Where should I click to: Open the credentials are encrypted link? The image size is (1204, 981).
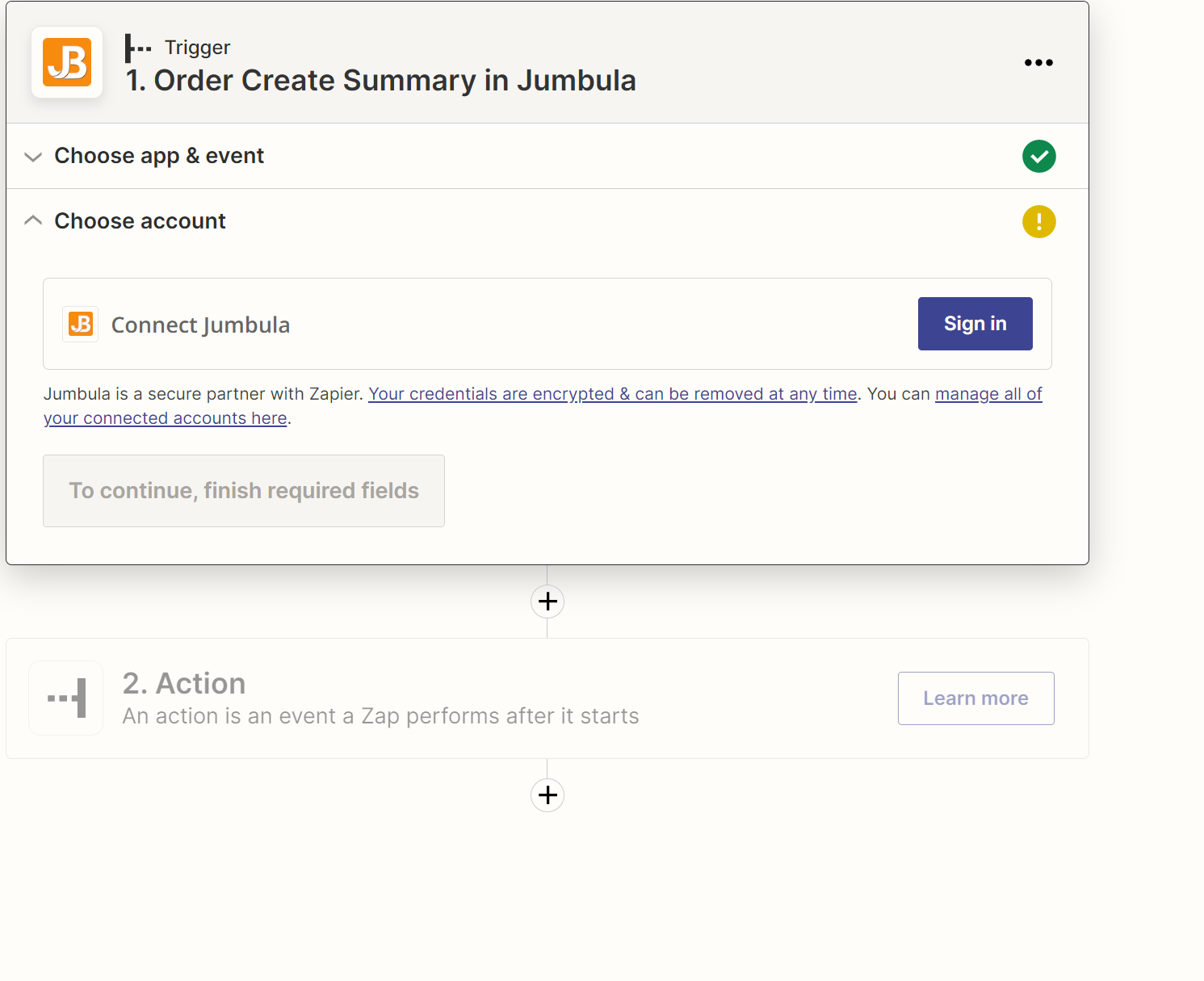tap(613, 394)
